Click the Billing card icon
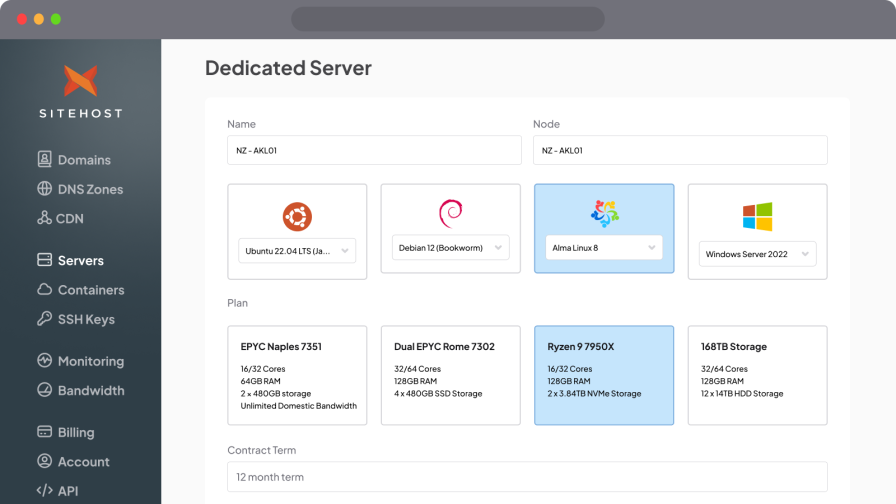The image size is (896, 504). (x=45, y=431)
